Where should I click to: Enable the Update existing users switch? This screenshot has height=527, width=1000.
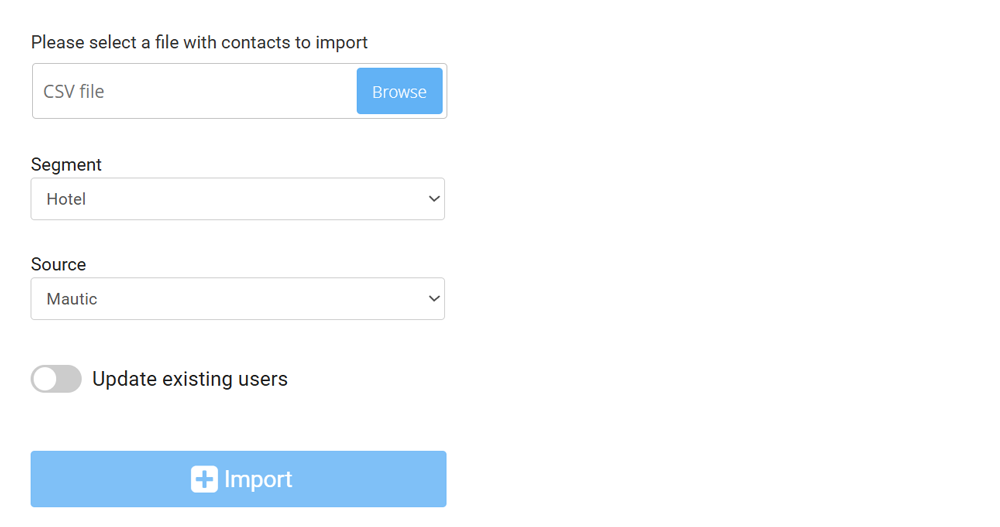(56, 379)
